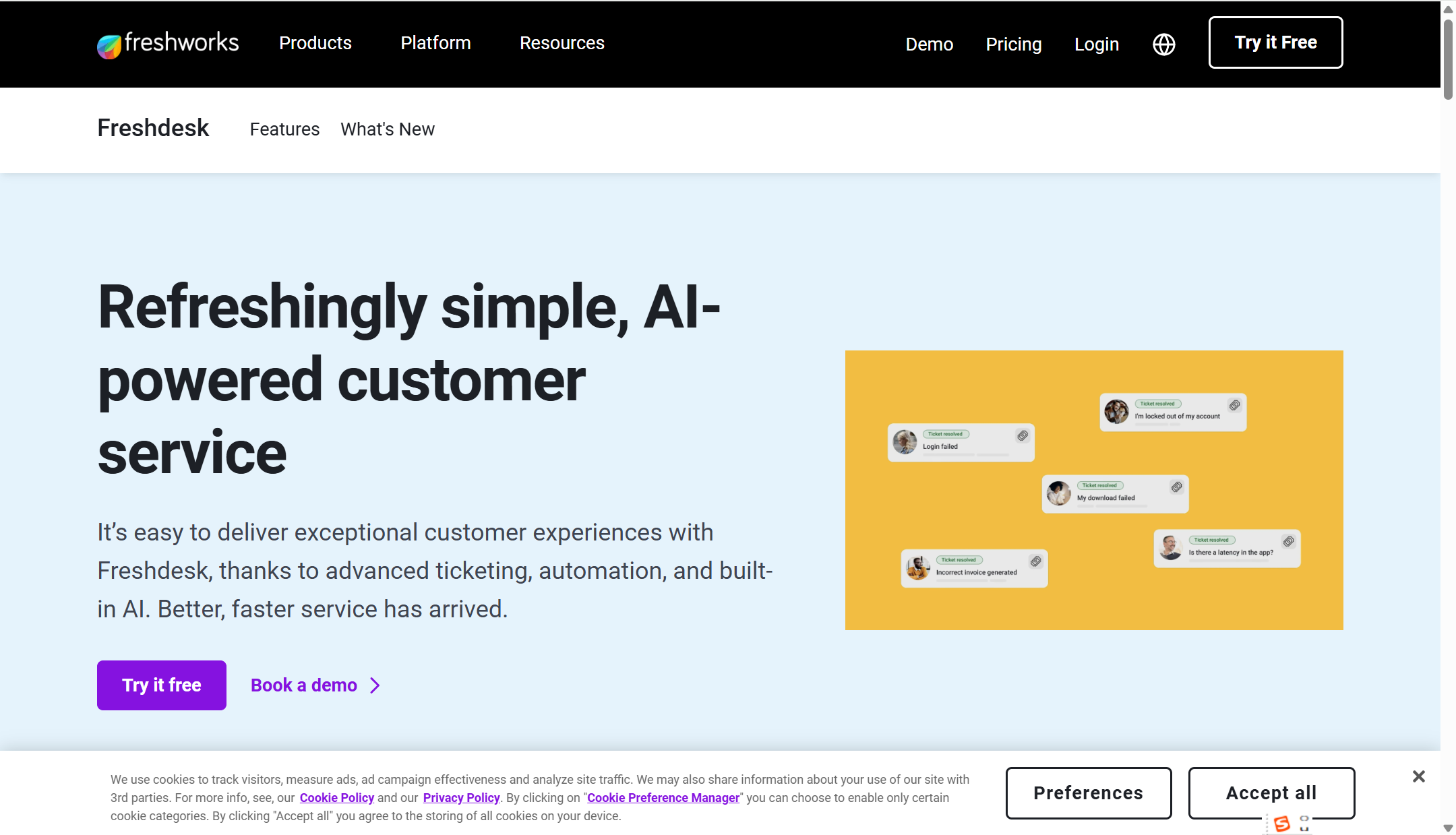Image resolution: width=1456 pixels, height=835 pixels.
Task: Open the Features tab under Freshdesk
Action: click(284, 129)
